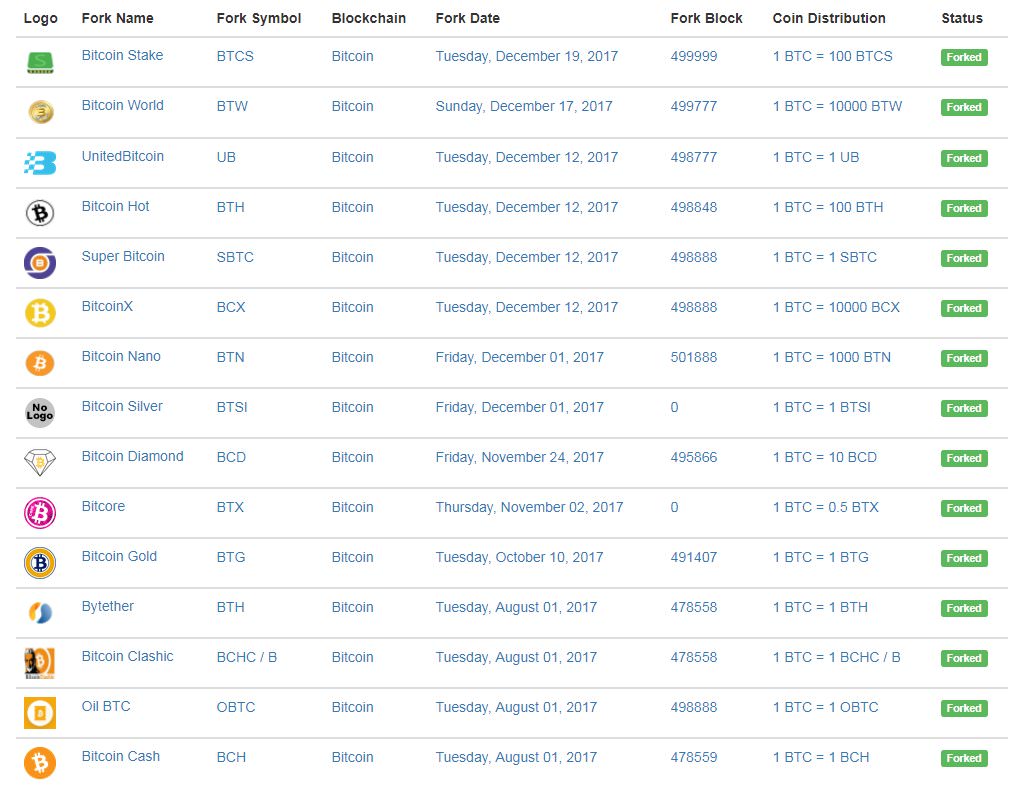Open the Bitcoin Gold link
Screen dimensions: 1026x787
119,557
